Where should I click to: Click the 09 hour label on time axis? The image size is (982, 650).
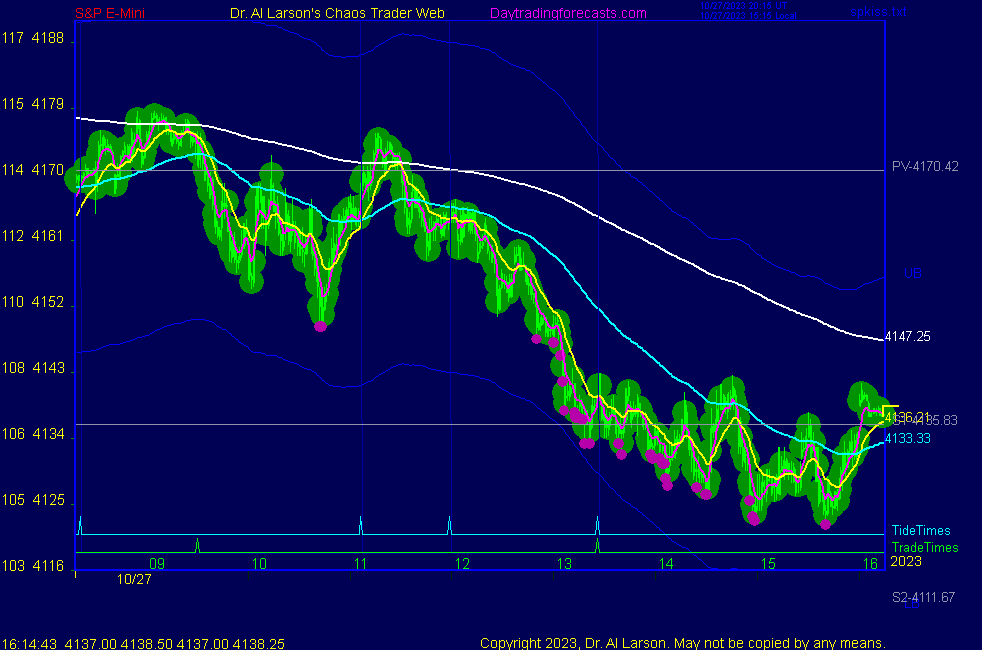coord(157,564)
